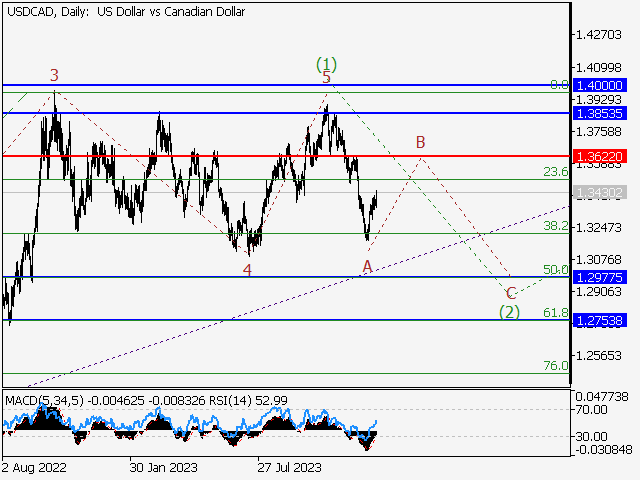640x480 pixels.
Task: Select the green (1) wave label
Action: [327, 64]
